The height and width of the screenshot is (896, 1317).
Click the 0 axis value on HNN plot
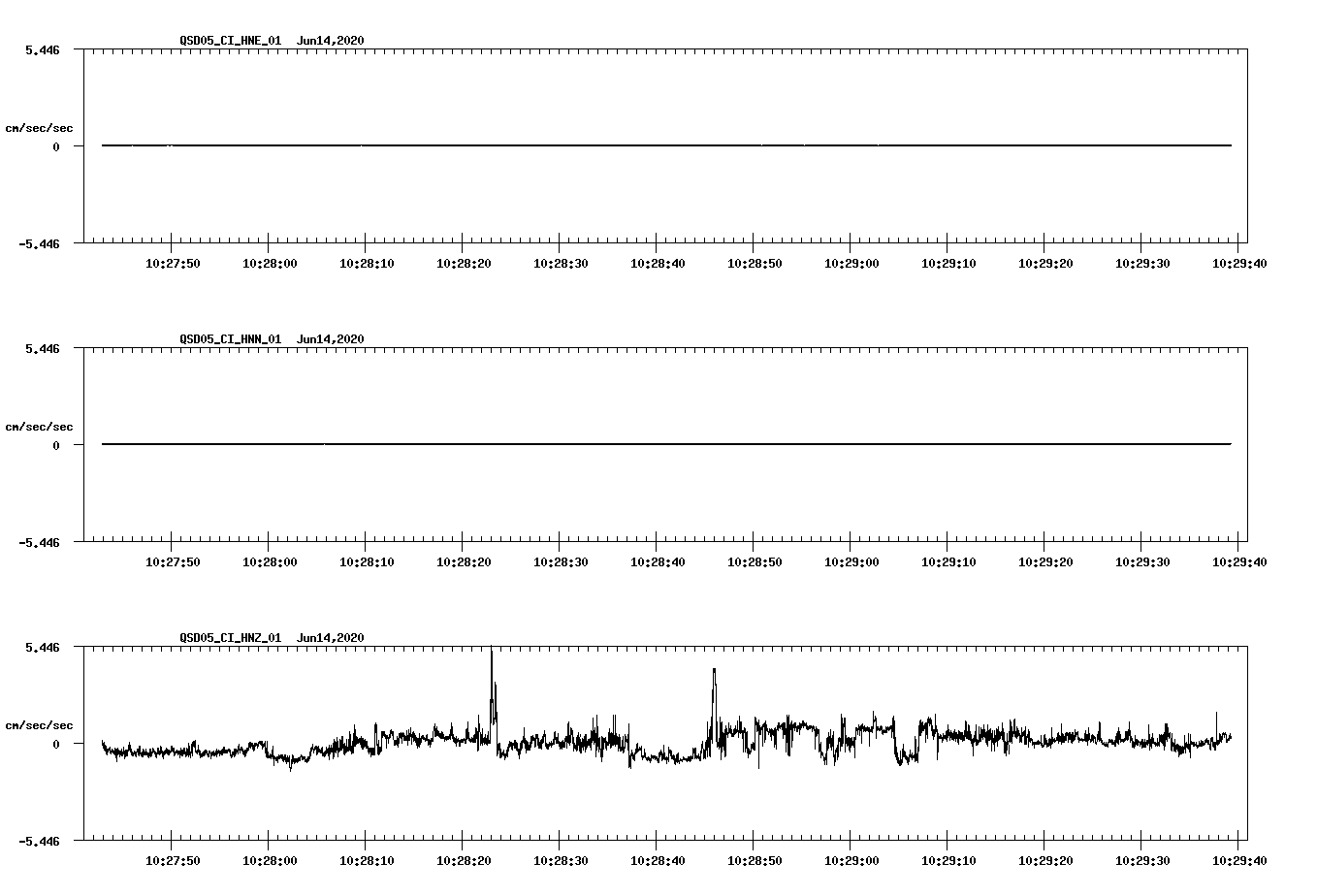point(56,445)
